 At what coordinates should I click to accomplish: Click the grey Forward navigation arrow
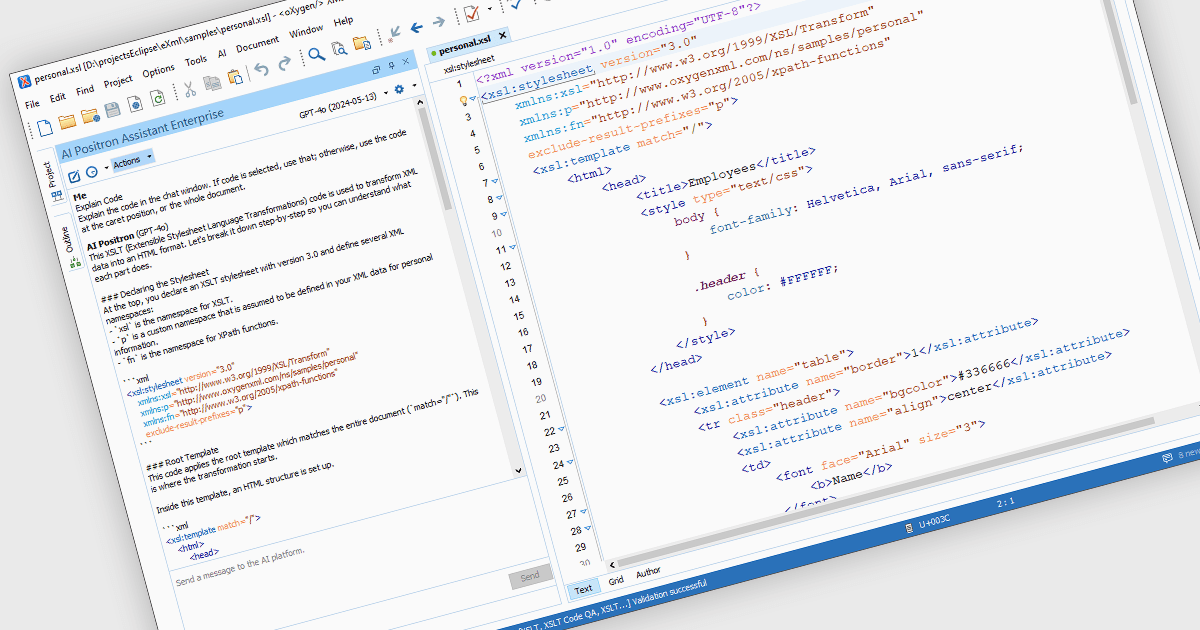441,20
